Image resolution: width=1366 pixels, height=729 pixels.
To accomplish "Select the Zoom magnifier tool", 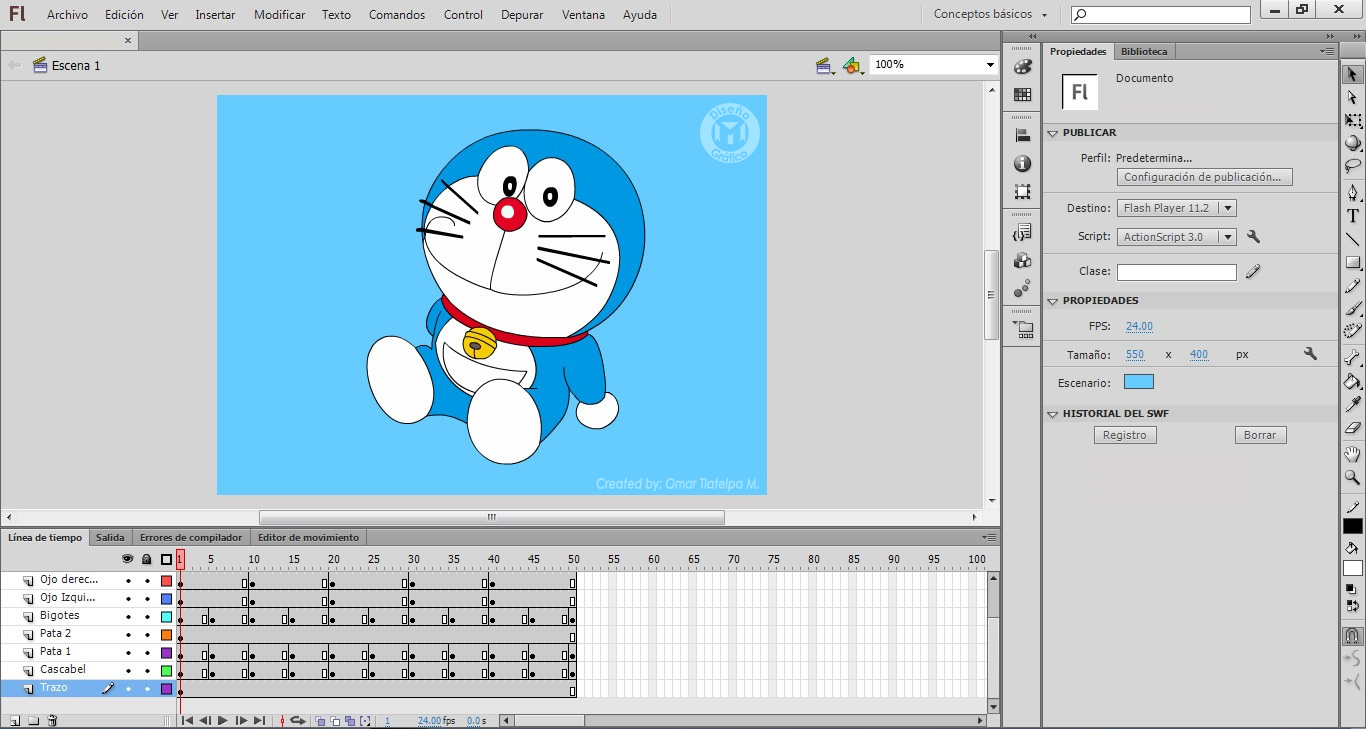I will pyautogui.click(x=1352, y=478).
